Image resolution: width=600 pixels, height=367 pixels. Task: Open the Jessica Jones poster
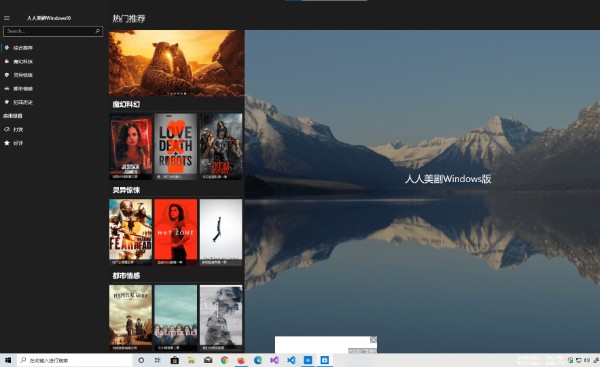click(130, 146)
